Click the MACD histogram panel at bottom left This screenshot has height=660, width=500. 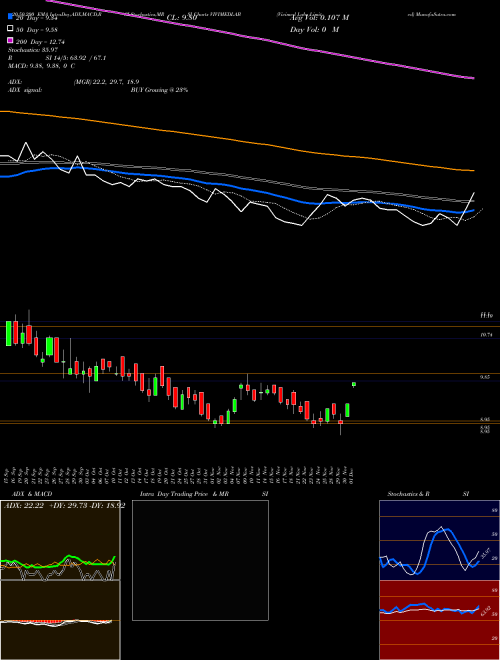tap(60, 620)
